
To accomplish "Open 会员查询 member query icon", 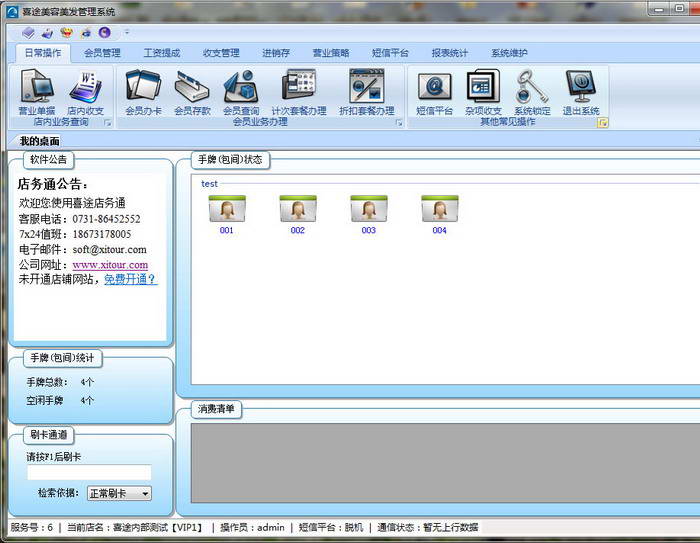I will click(241, 92).
